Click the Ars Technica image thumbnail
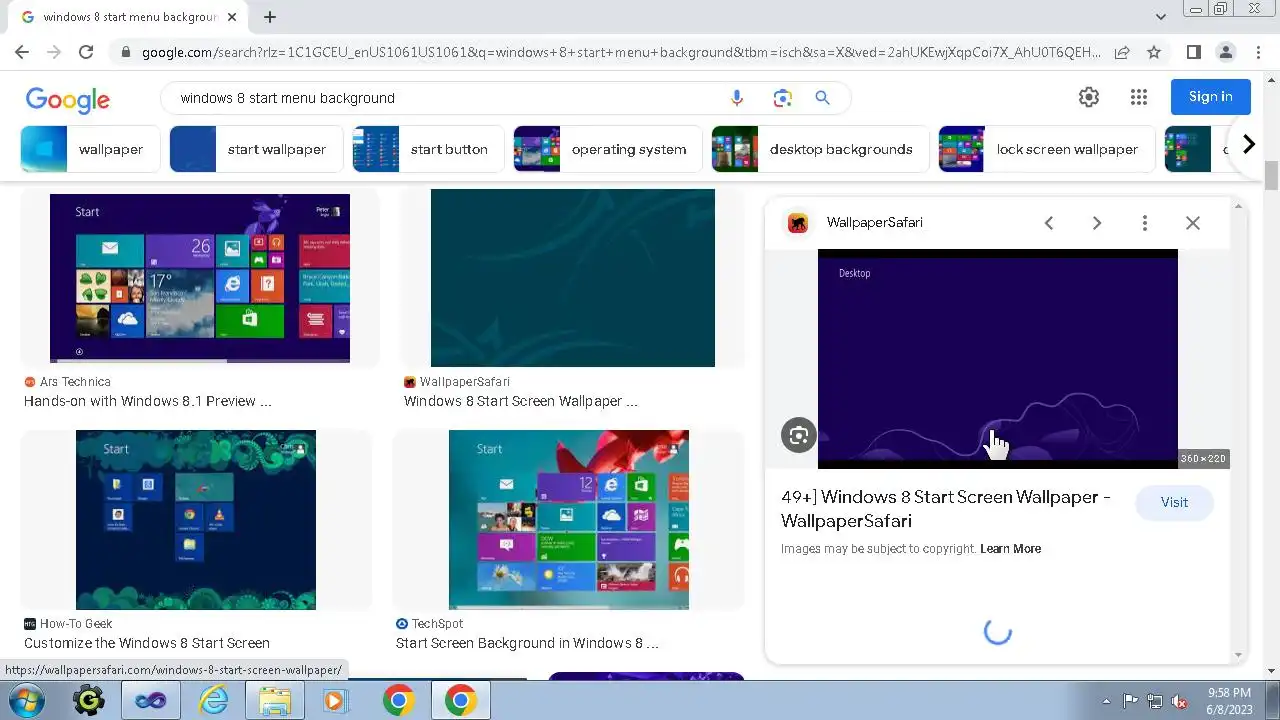 [200, 278]
